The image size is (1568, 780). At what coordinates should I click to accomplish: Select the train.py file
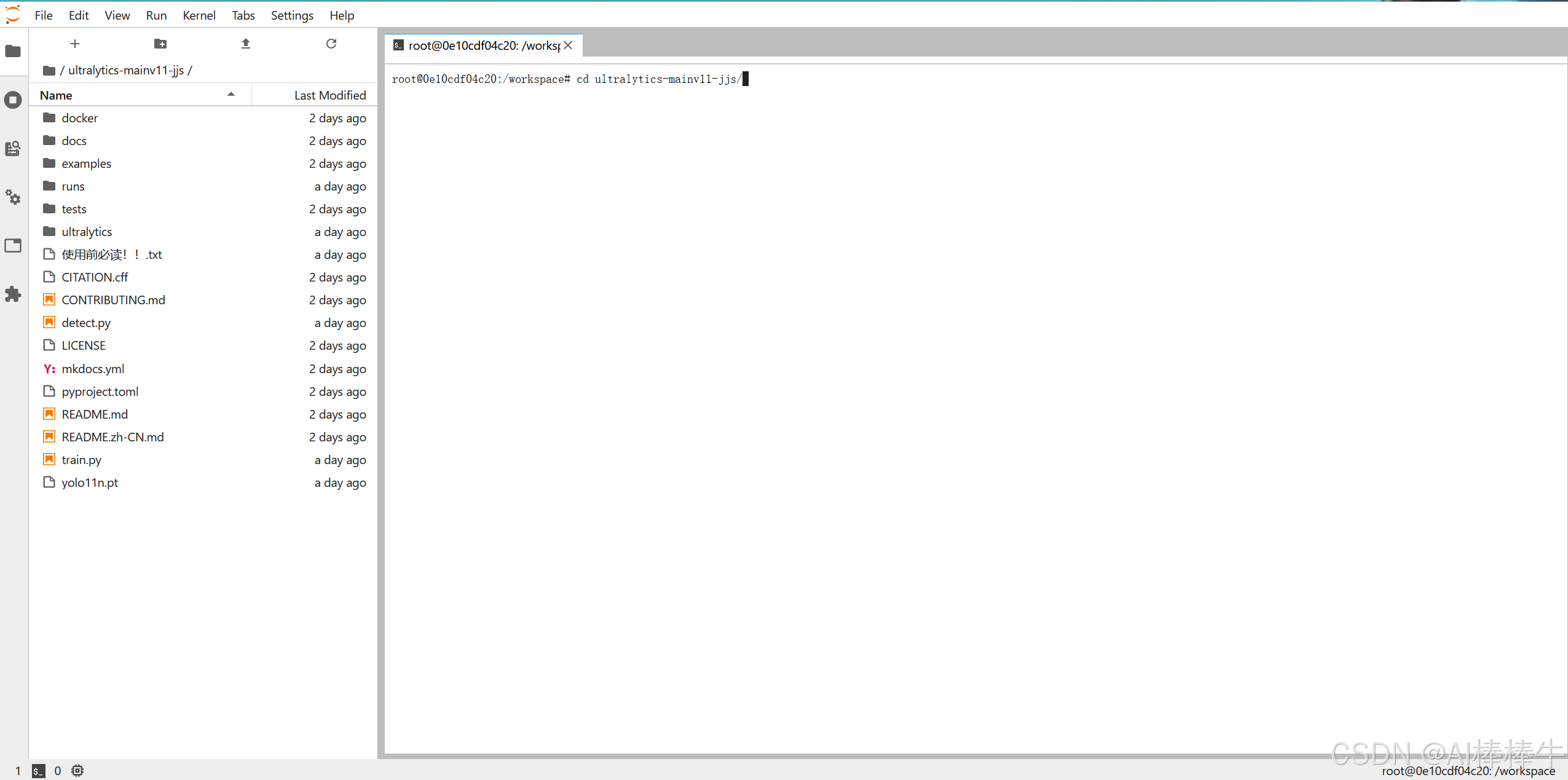pyautogui.click(x=81, y=460)
